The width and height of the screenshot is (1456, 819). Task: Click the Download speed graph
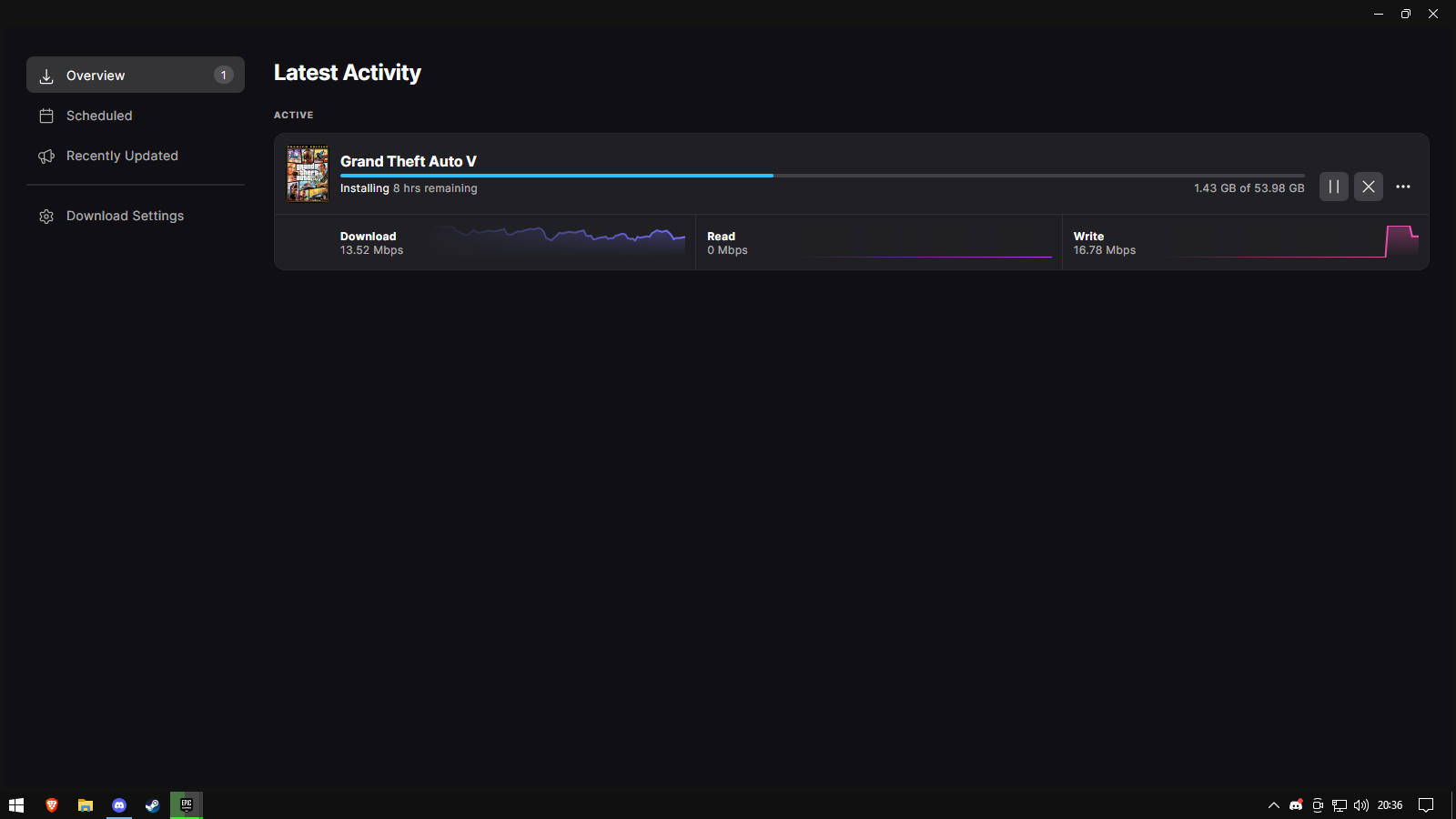558,243
